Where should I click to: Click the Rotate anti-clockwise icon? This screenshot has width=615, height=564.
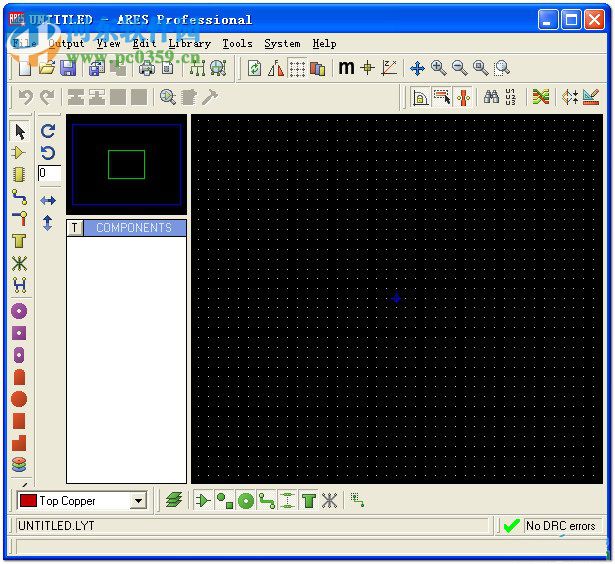pos(48,153)
